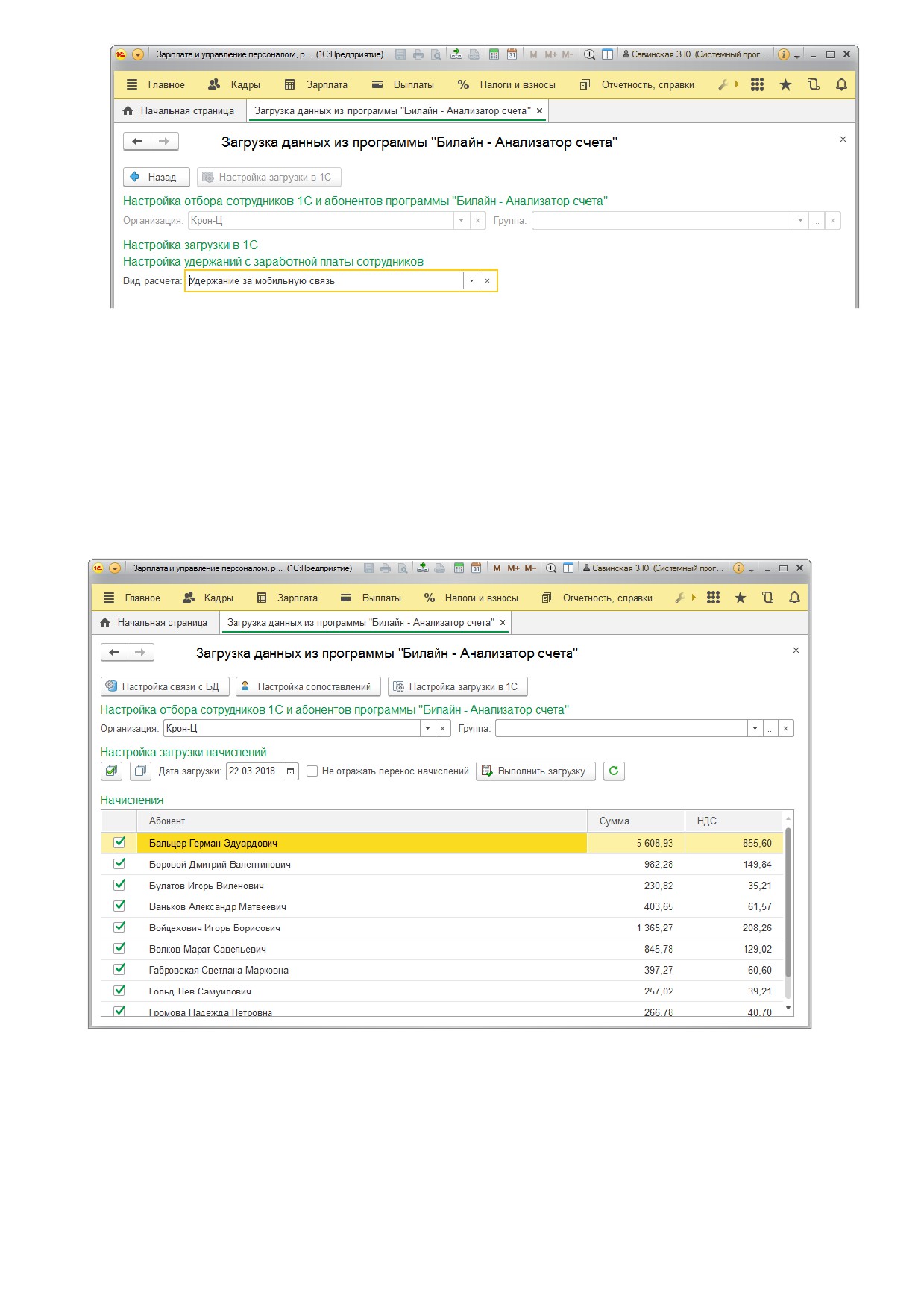Viewport: 924px width, 1307px height.
Task: Open the favorites star in upper window
Action: point(785,85)
